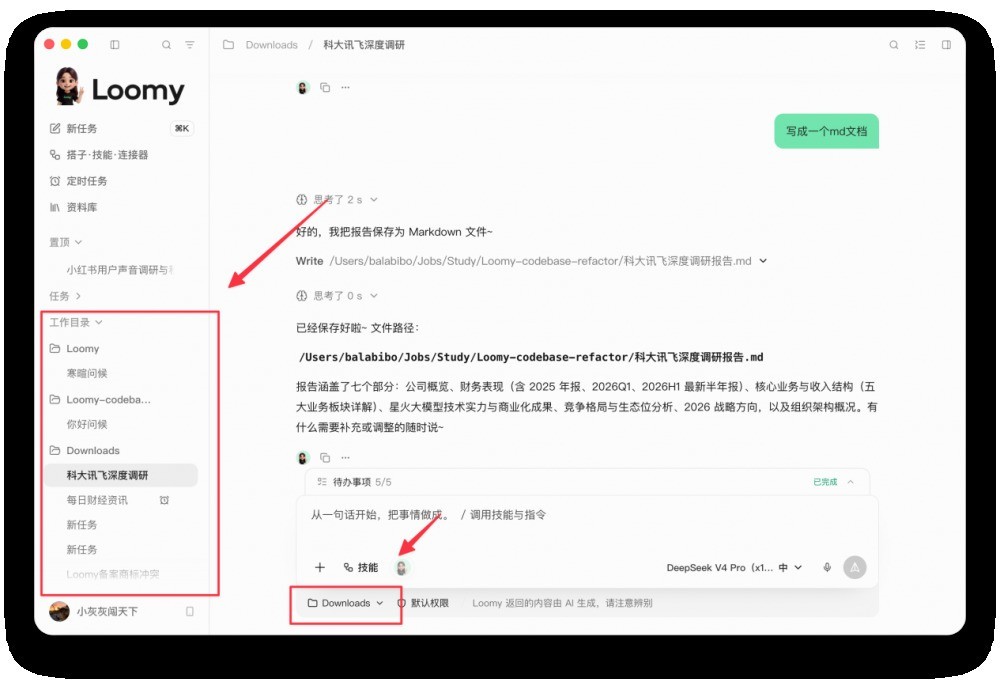Open the 科大讯飞深度调研 task
1000x689 pixels.
tap(121, 475)
